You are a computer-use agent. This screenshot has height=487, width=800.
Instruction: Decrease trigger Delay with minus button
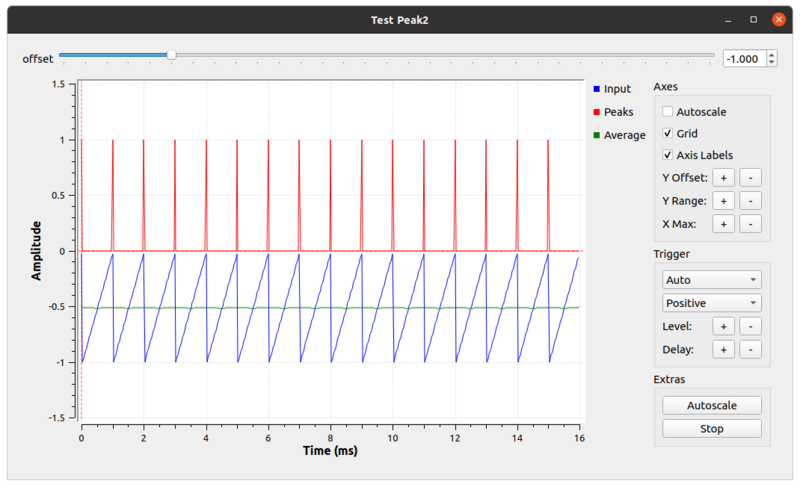click(x=751, y=350)
